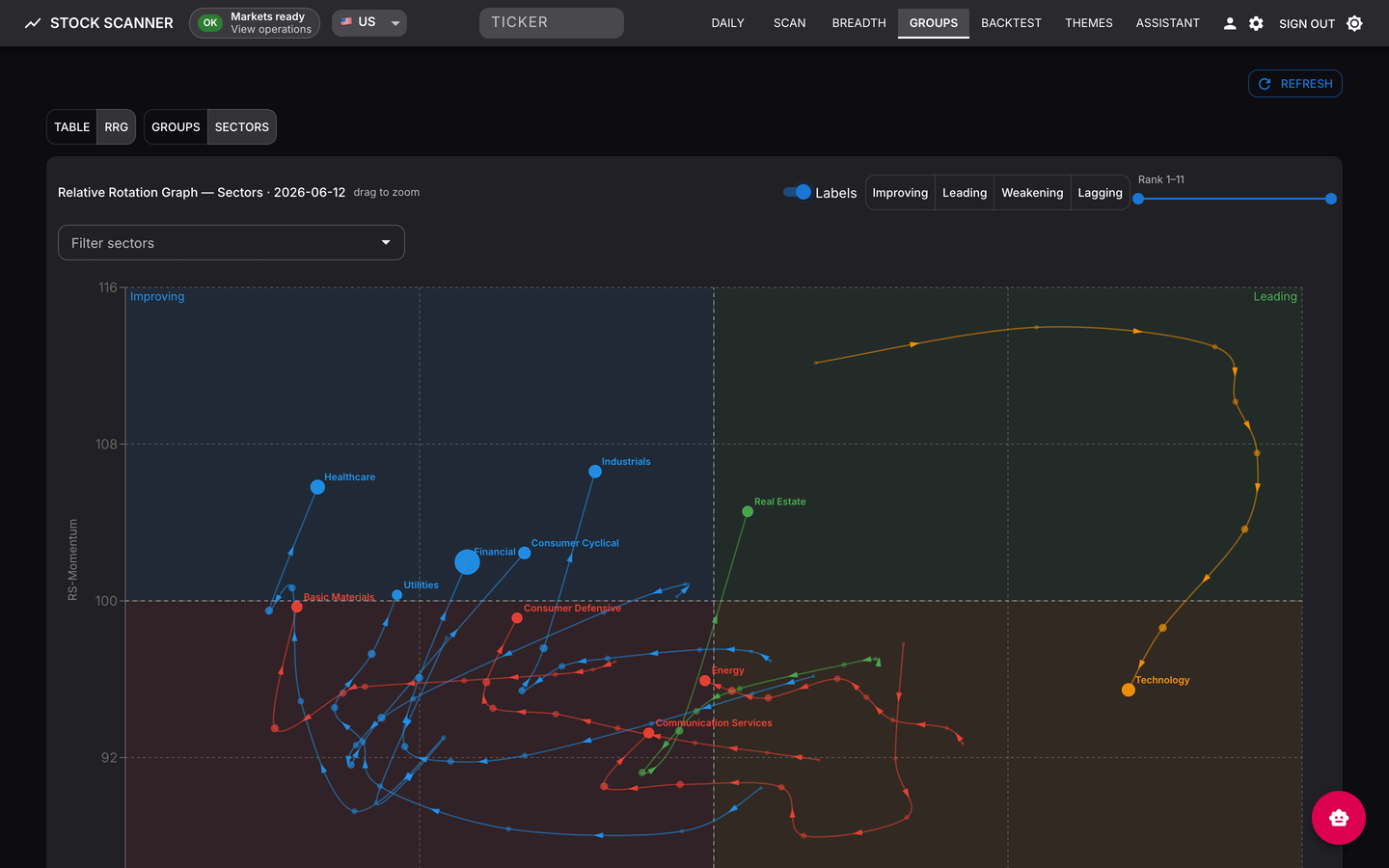
Task: Click the Improving quadrant label in chart
Action: pyautogui.click(x=157, y=297)
